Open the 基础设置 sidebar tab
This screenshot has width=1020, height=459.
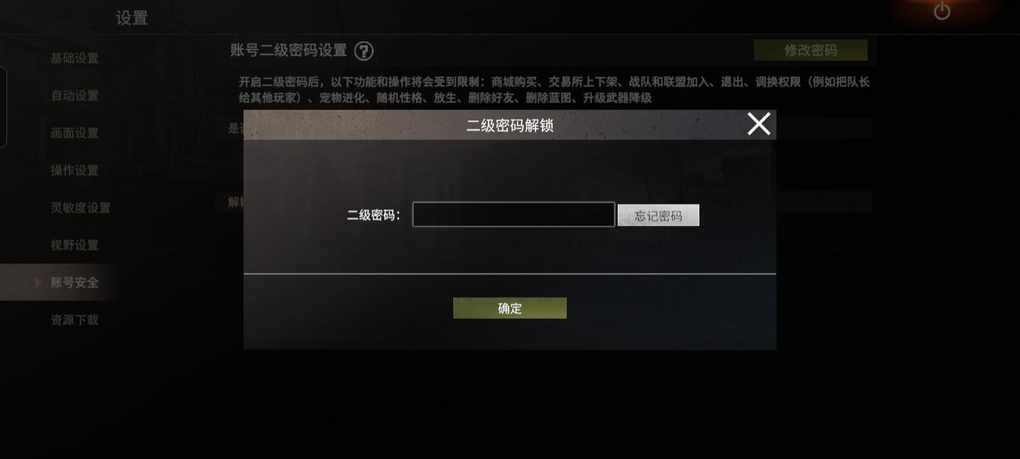coord(75,58)
